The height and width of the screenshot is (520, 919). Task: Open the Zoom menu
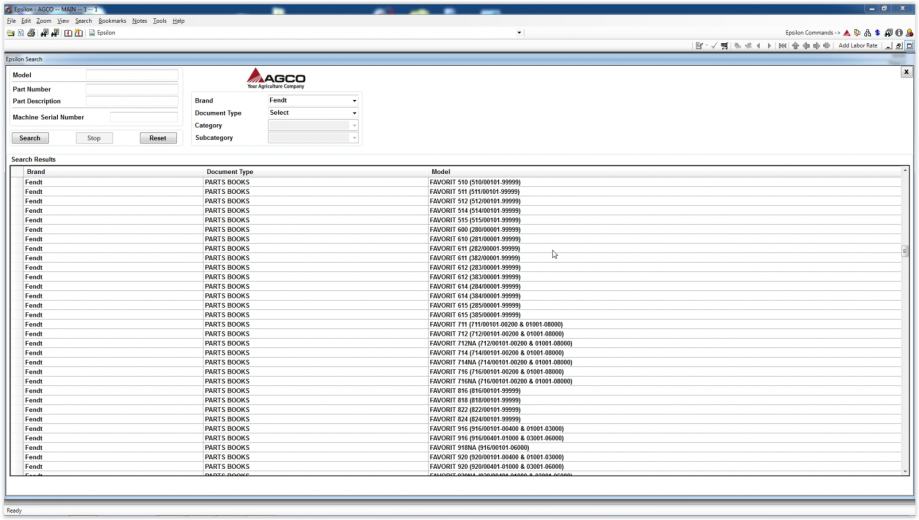tap(43, 21)
